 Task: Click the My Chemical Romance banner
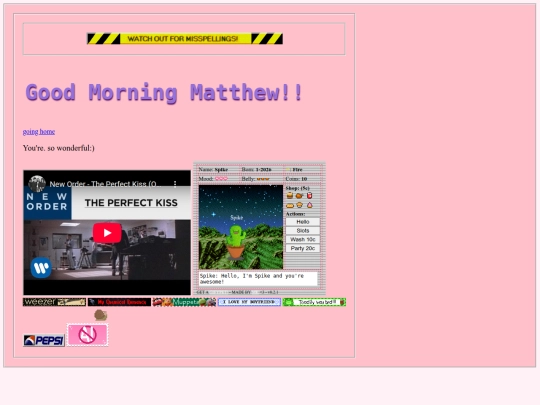click(x=119, y=302)
